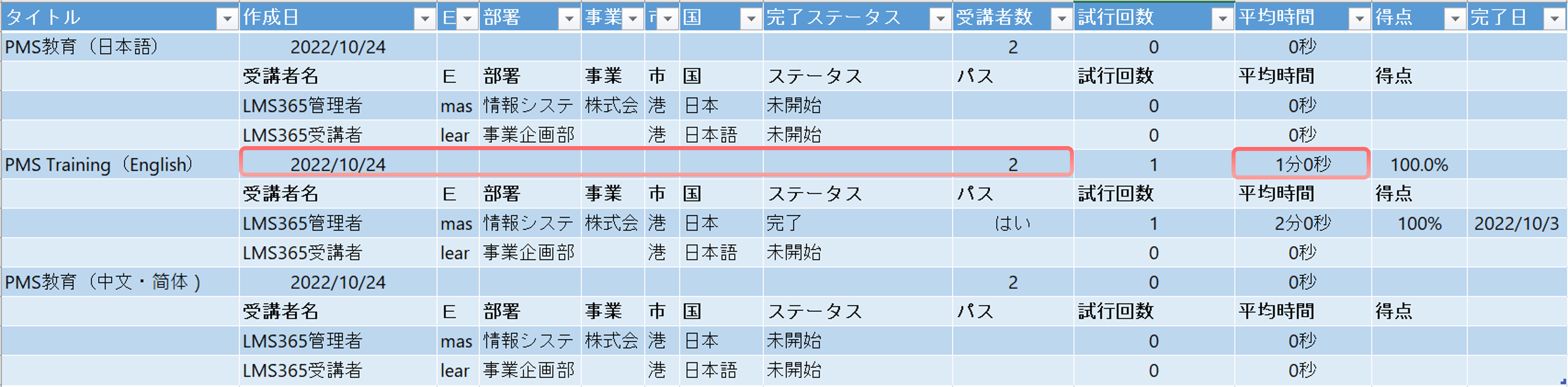Open the 作成日 column filter dropdown

[424, 18]
